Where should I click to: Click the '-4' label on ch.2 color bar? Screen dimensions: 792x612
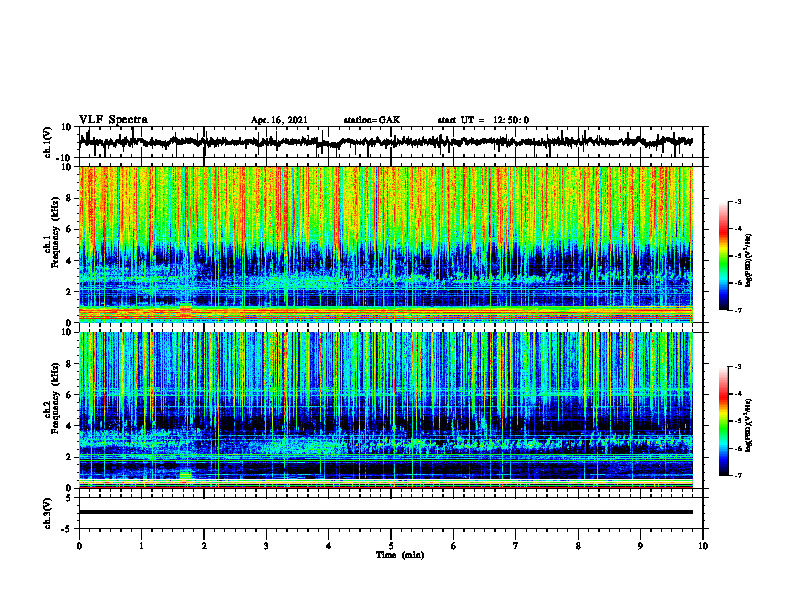click(x=737, y=394)
